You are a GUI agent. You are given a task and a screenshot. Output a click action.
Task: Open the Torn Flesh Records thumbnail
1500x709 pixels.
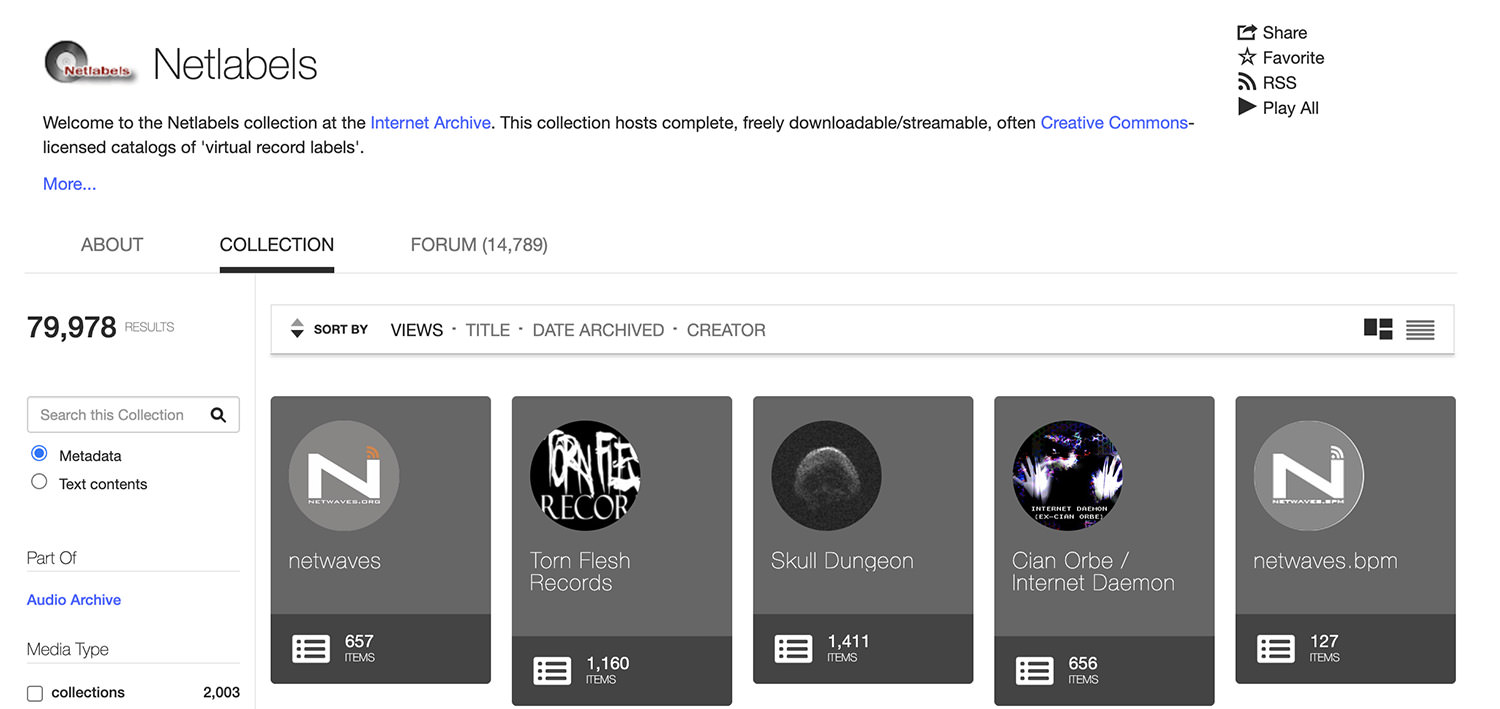(585, 475)
